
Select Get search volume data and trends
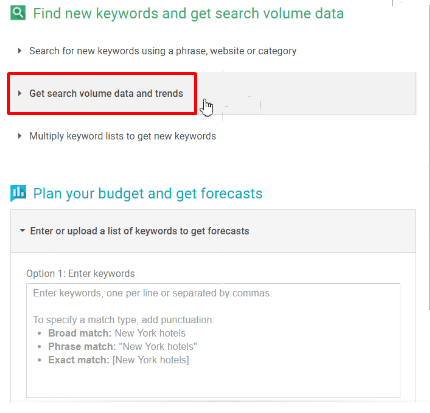tap(106, 93)
